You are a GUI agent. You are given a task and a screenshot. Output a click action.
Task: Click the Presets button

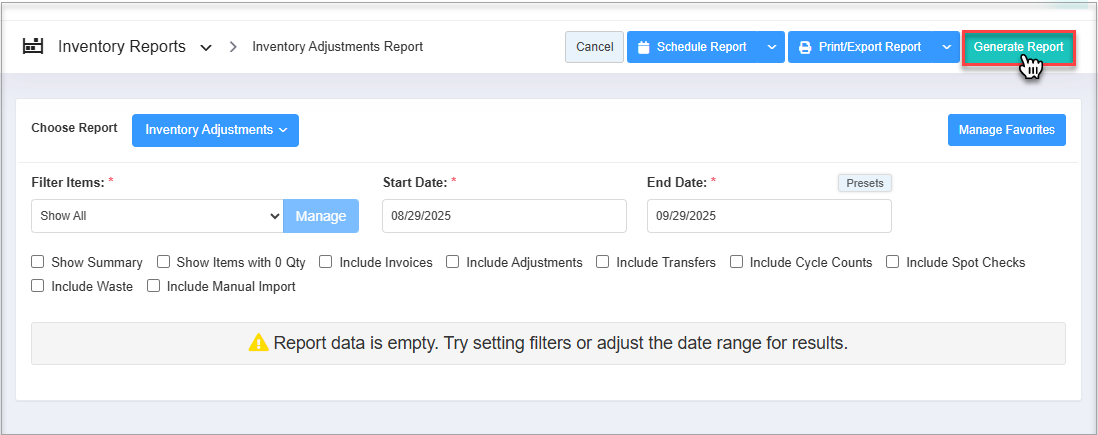[864, 183]
